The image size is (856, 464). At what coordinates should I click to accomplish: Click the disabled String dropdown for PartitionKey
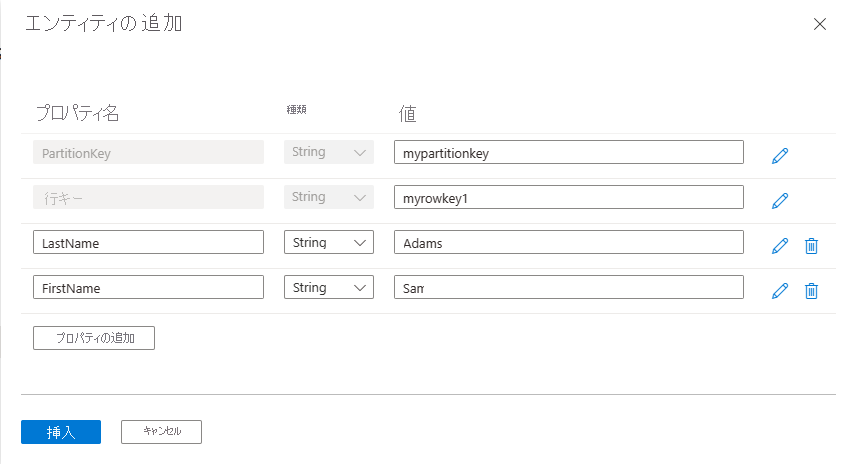[329, 152]
